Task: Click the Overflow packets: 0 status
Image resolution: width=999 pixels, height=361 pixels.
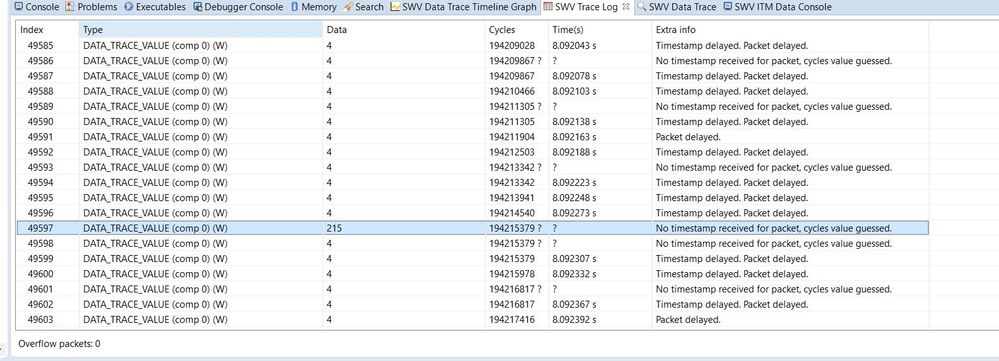Action: [x=59, y=344]
